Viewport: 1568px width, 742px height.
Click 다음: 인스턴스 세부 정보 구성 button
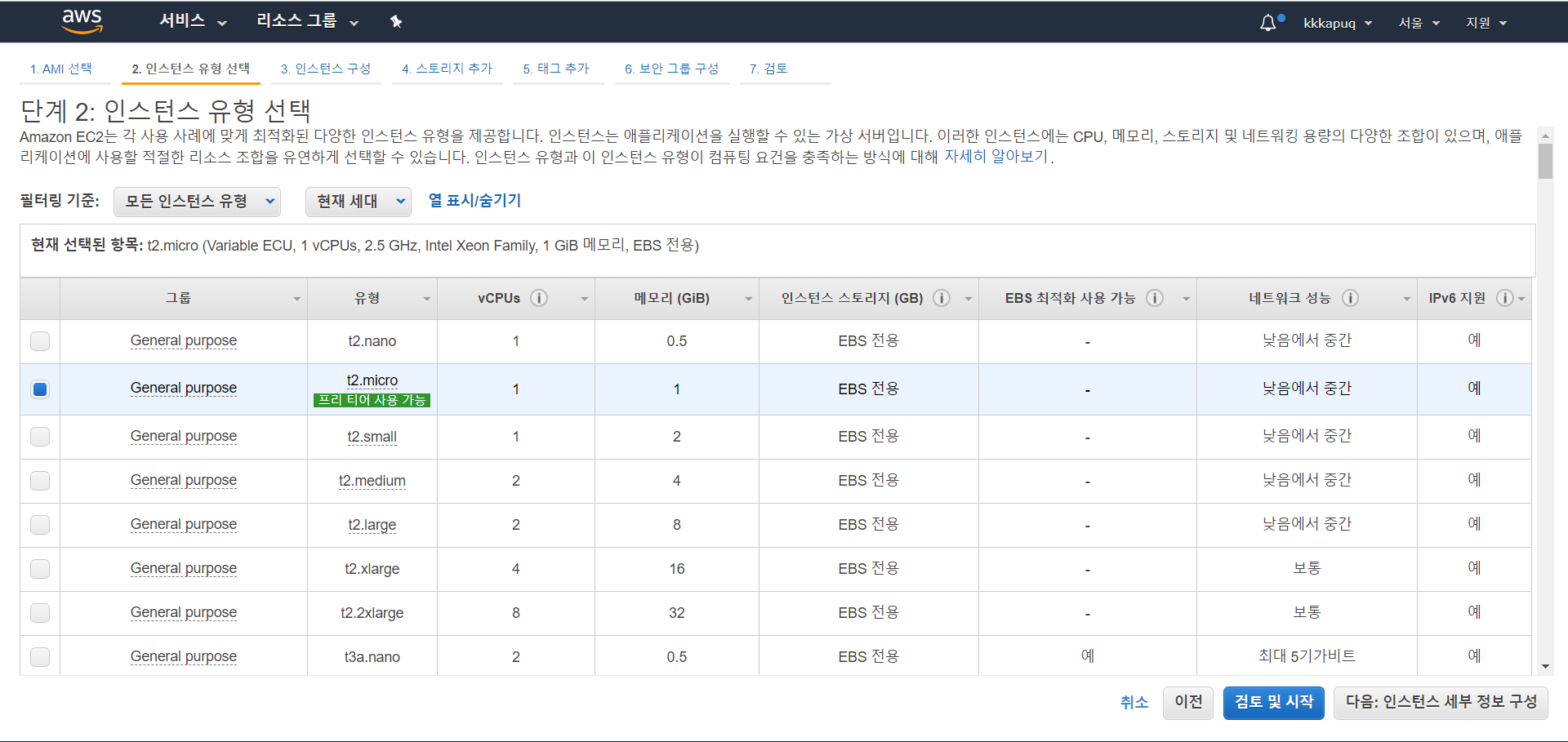(1441, 702)
